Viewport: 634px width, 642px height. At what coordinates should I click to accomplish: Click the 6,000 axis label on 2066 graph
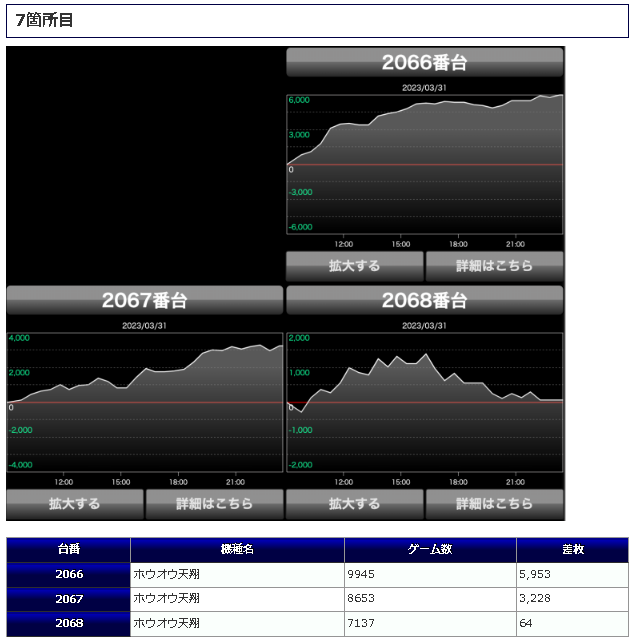(299, 100)
